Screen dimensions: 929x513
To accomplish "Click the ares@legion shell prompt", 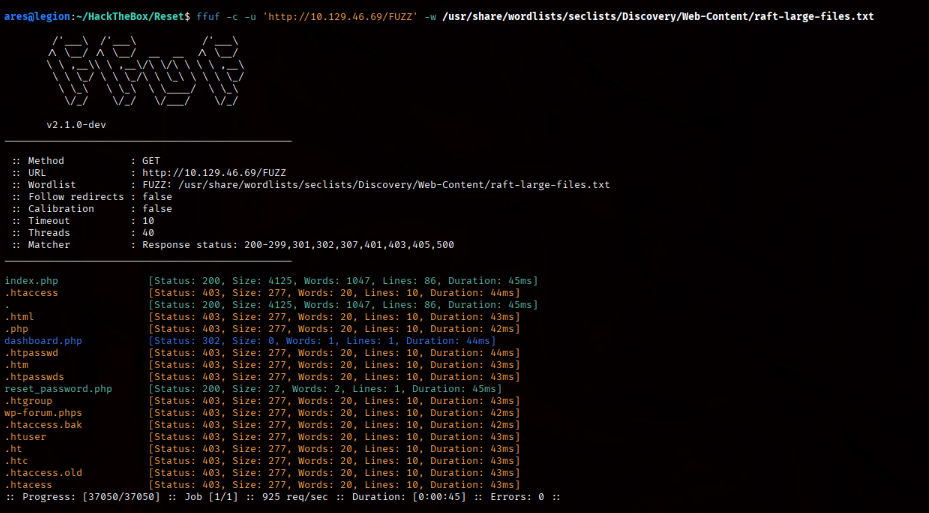I will point(37,17).
